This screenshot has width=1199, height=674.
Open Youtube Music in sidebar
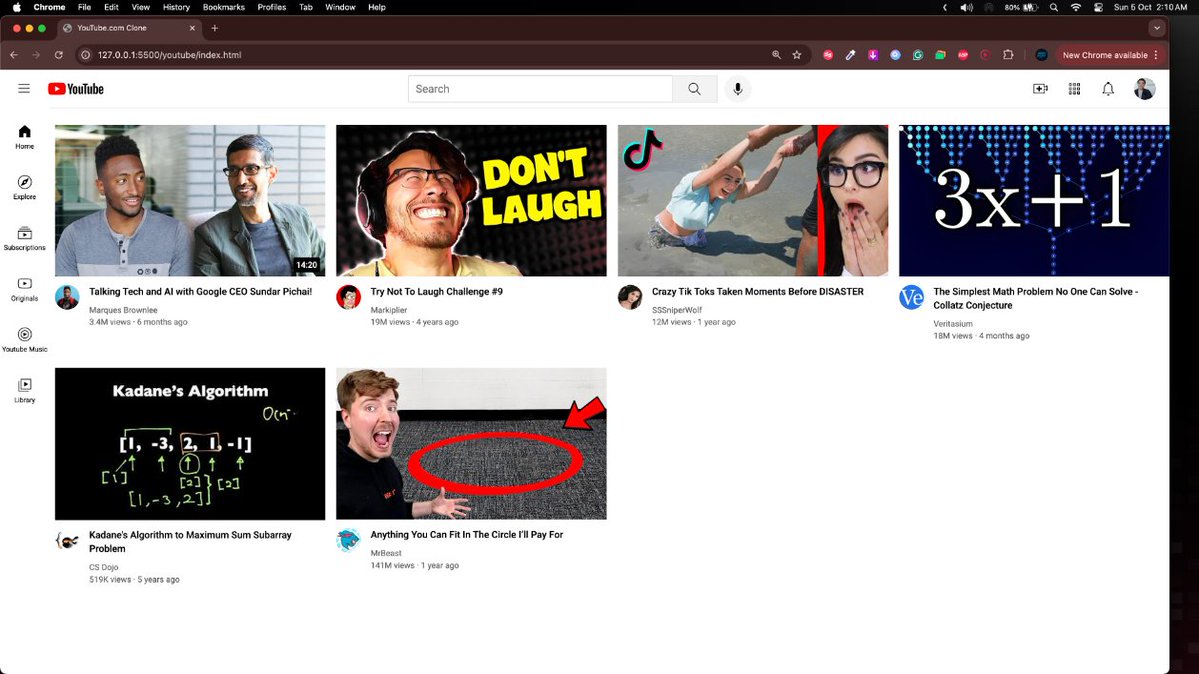pyautogui.click(x=24, y=340)
